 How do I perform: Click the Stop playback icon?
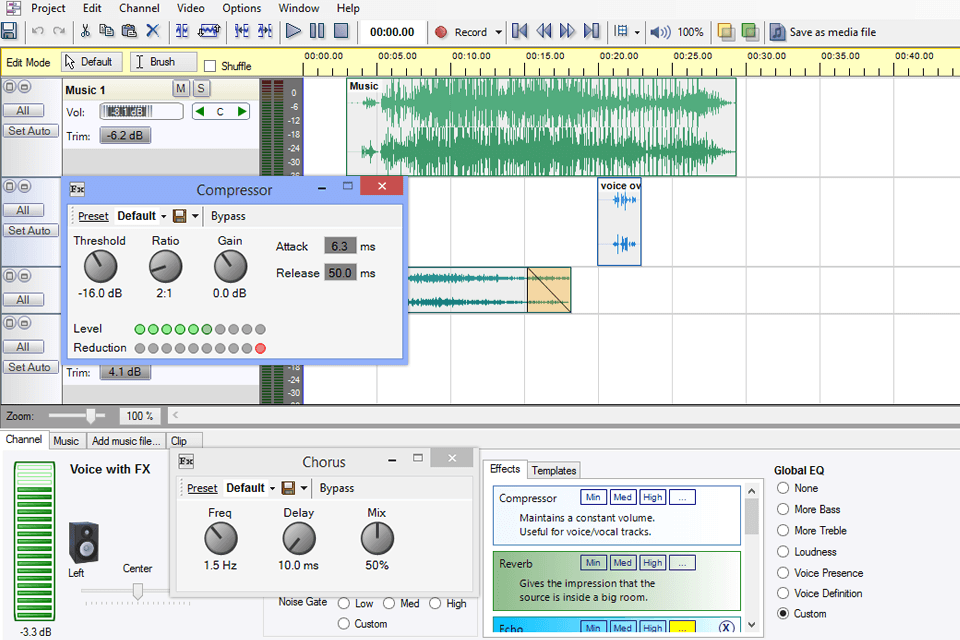(x=341, y=32)
